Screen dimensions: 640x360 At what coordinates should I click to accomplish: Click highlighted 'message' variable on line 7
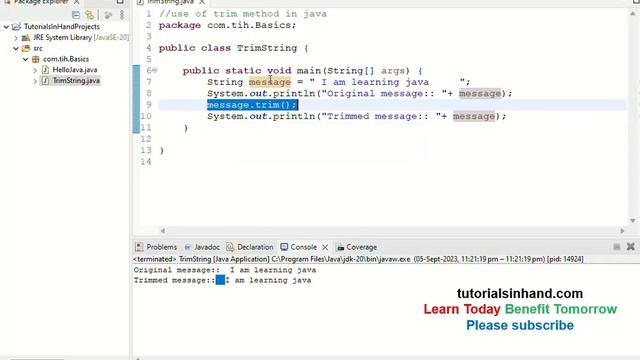click(x=270, y=82)
